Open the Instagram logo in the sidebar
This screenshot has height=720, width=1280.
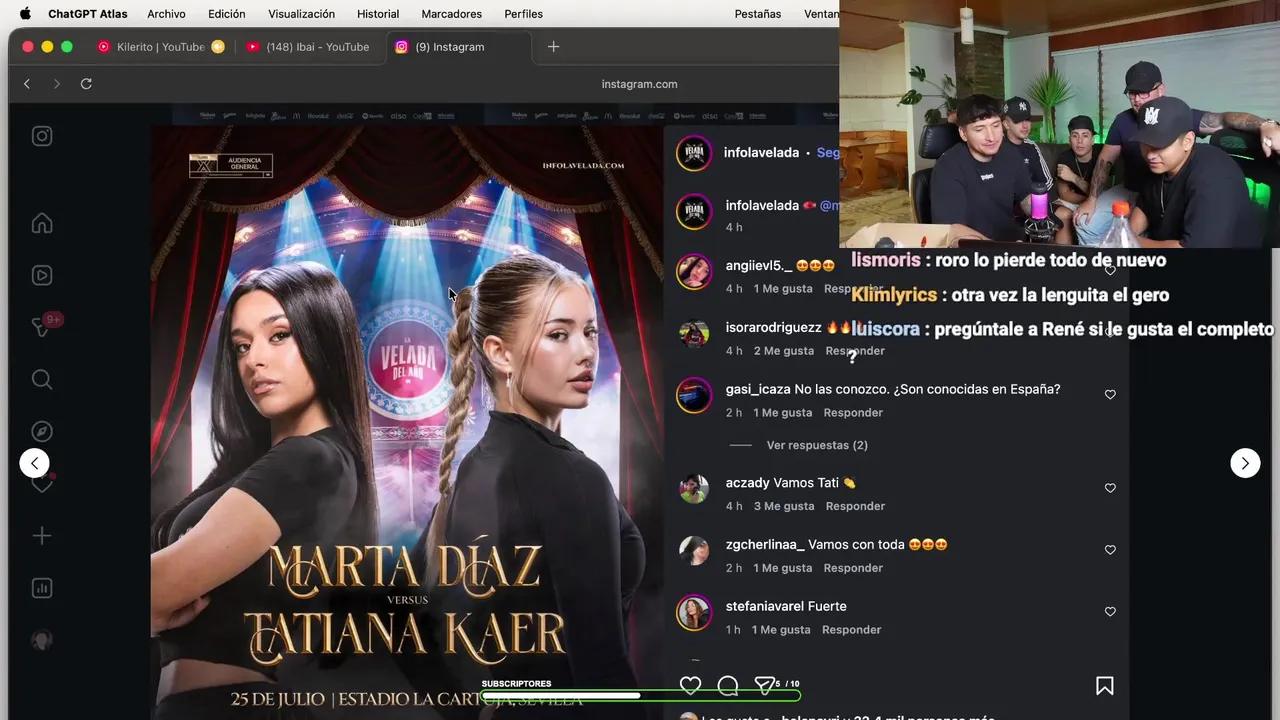(x=42, y=136)
